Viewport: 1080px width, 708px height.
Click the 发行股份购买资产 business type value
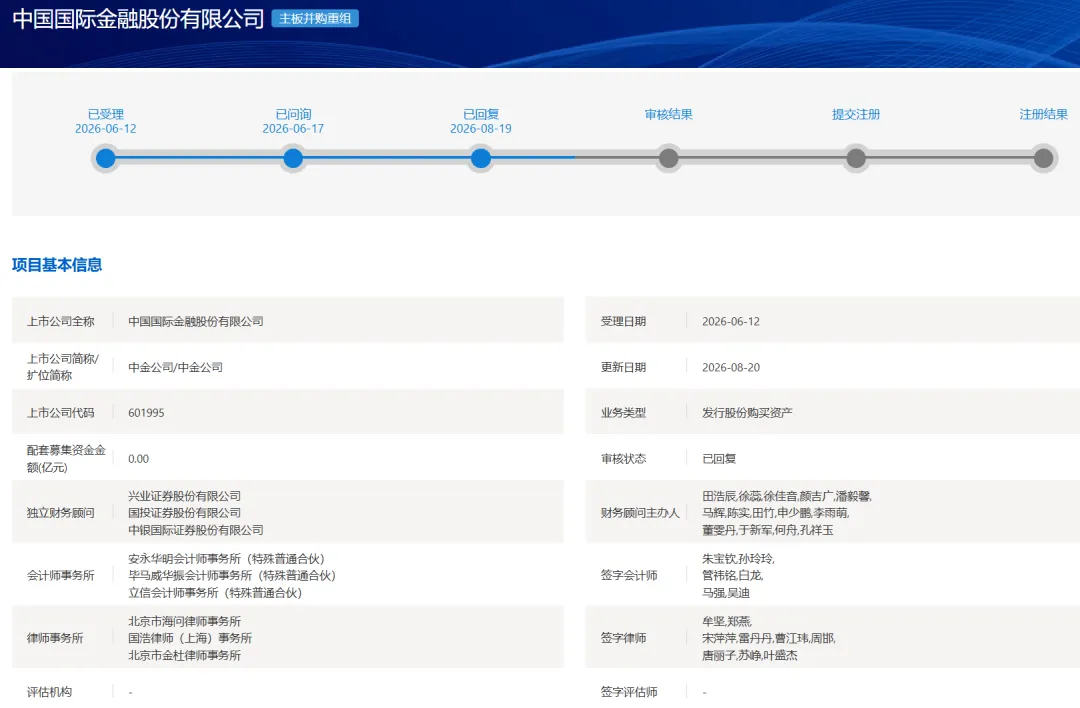(747, 413)
